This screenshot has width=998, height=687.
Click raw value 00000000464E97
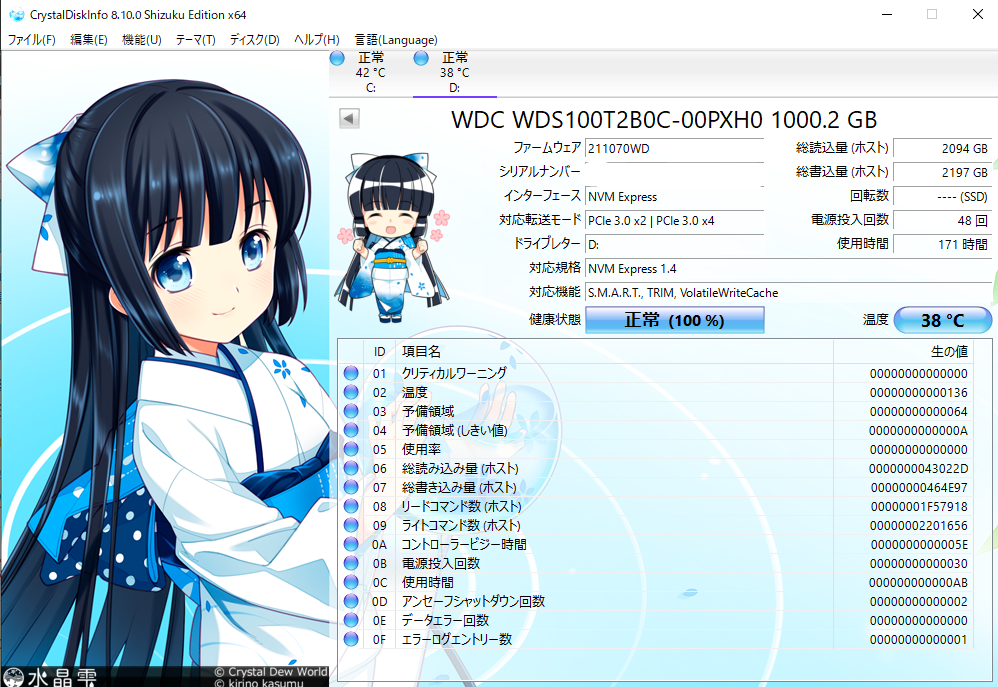coord(918,488)
